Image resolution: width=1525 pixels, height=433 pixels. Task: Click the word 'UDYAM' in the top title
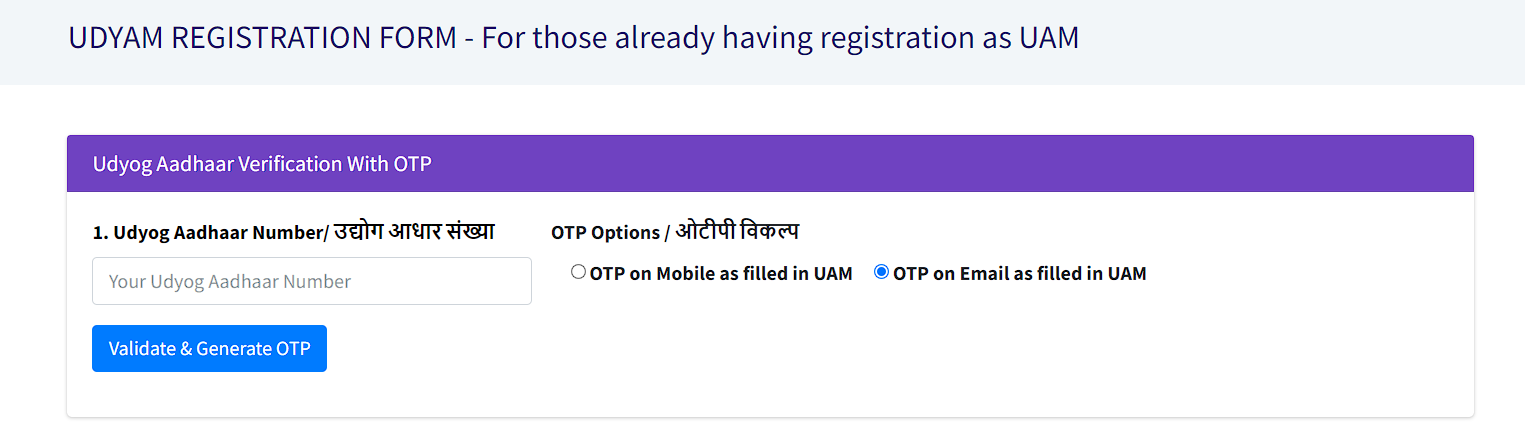pyautogui.click(x=118, y=38)
